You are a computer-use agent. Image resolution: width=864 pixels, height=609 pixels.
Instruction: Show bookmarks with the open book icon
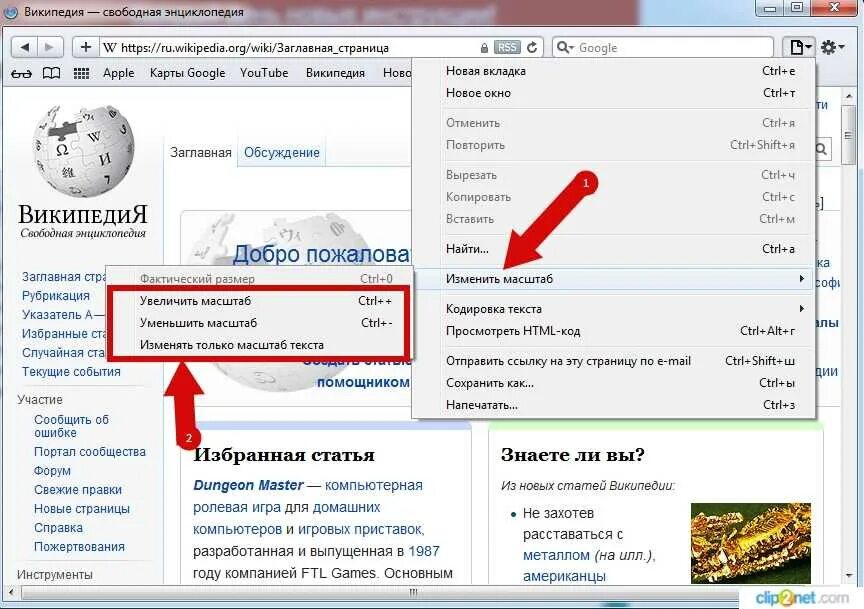pos(52,73)
